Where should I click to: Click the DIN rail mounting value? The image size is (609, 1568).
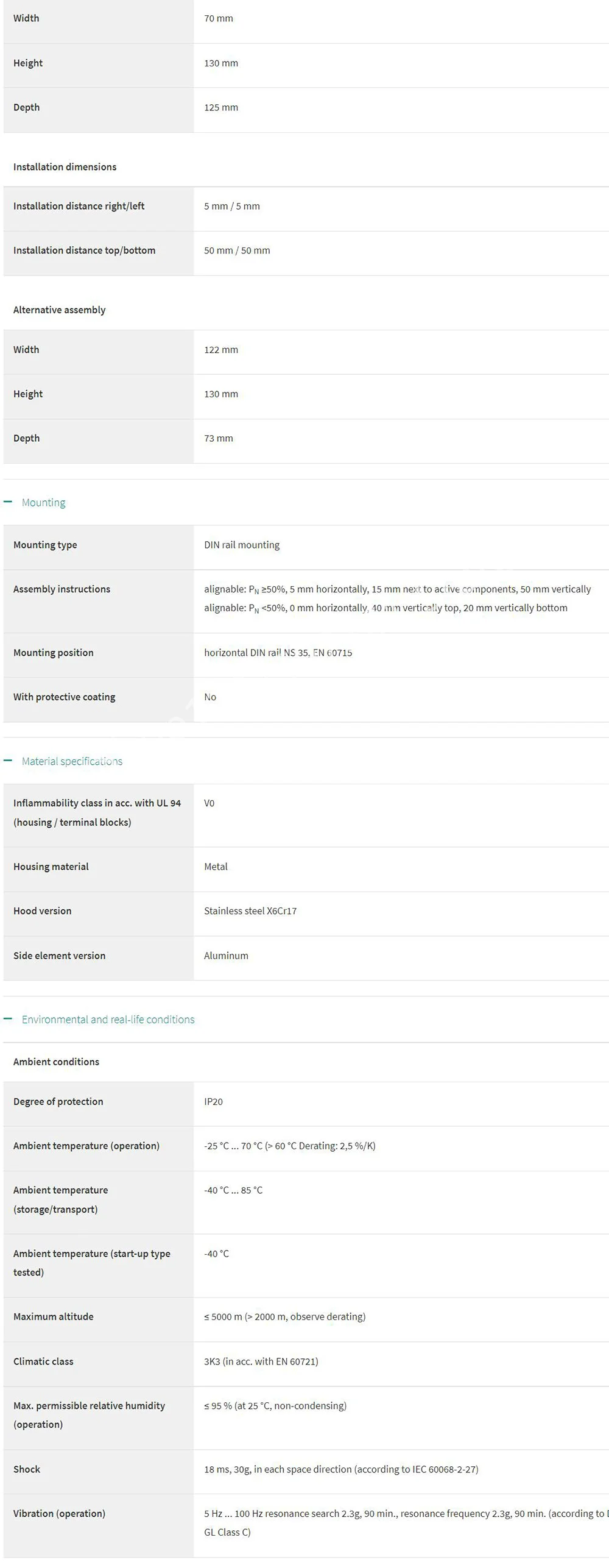(242, 545)
